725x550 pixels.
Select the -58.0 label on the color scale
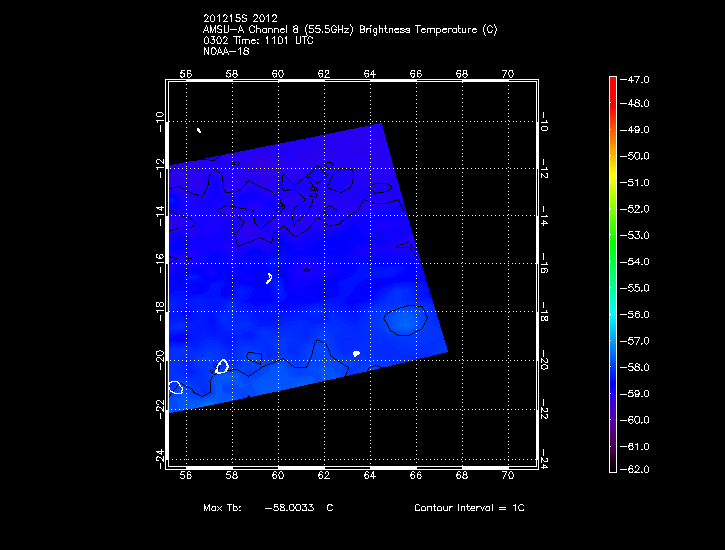coord(638,367)
